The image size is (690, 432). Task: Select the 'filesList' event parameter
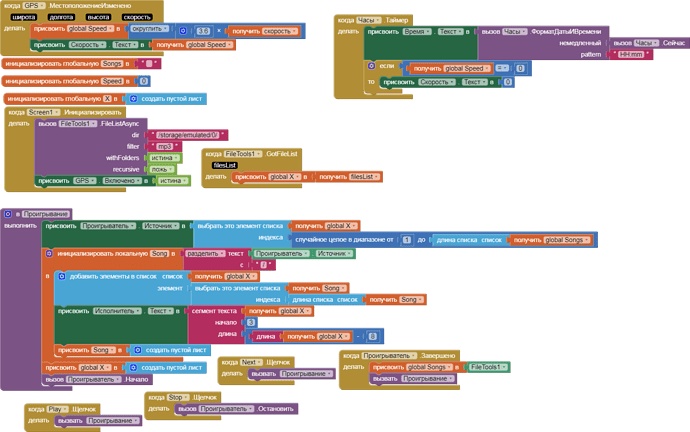[224, 165]
